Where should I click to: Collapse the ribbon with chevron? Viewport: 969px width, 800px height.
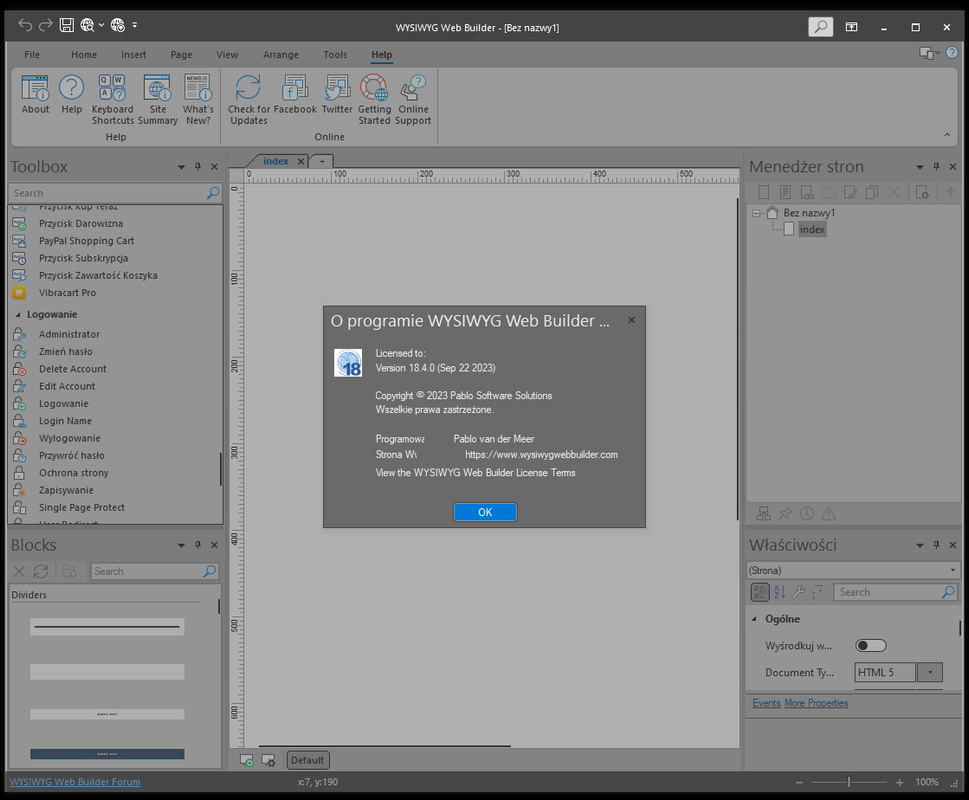click(x=947, y=134)
